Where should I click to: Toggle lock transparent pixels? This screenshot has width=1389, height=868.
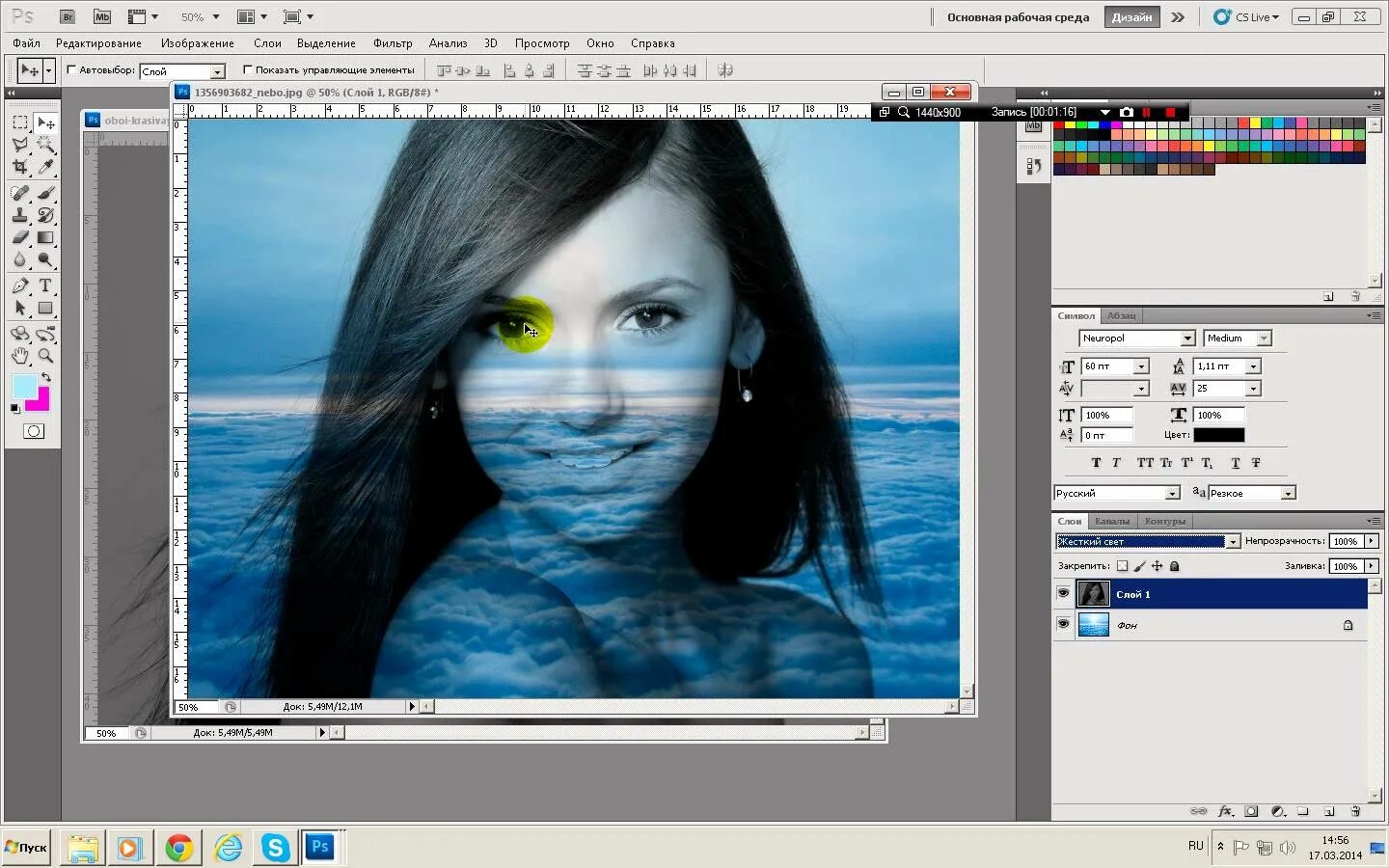click(x=1122, y=566)
